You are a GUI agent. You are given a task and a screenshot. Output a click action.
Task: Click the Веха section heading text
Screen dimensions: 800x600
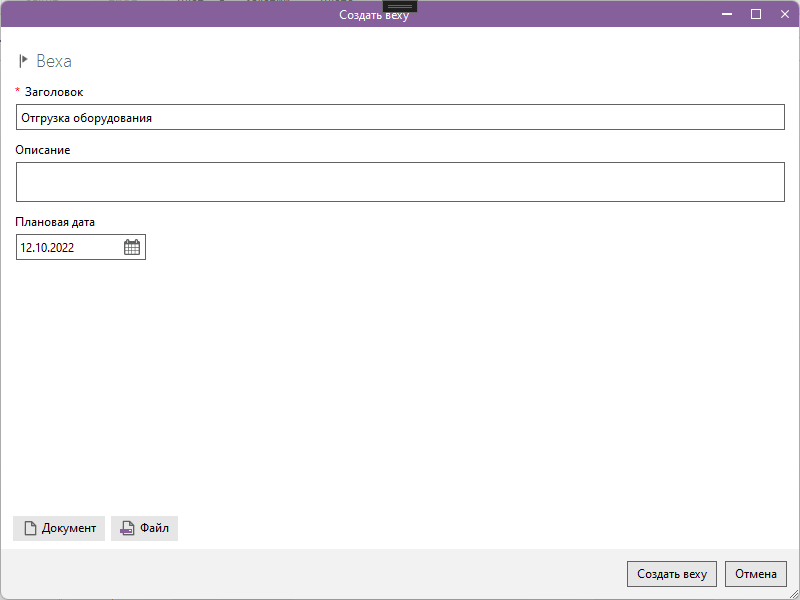tap(54, 61)
